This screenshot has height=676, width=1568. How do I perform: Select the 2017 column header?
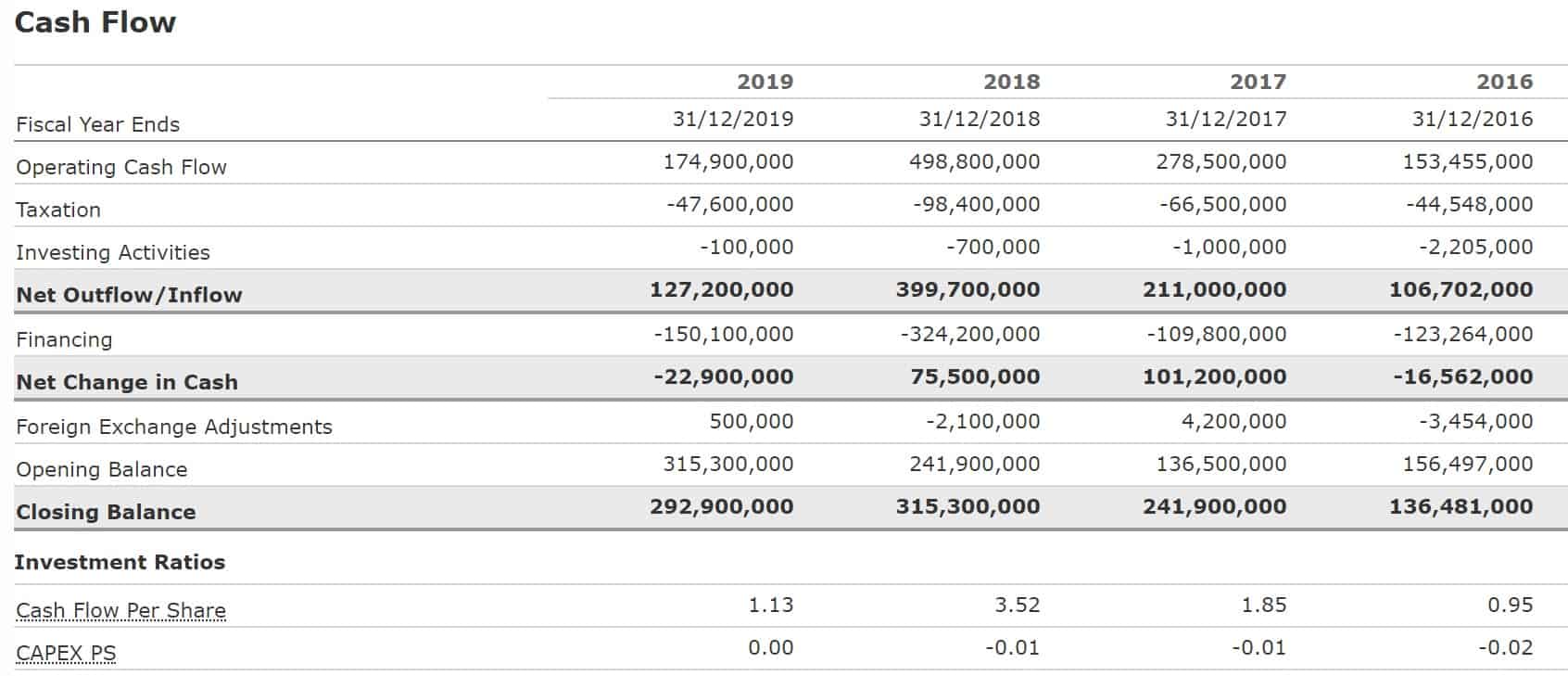(x=1258, y=82)
